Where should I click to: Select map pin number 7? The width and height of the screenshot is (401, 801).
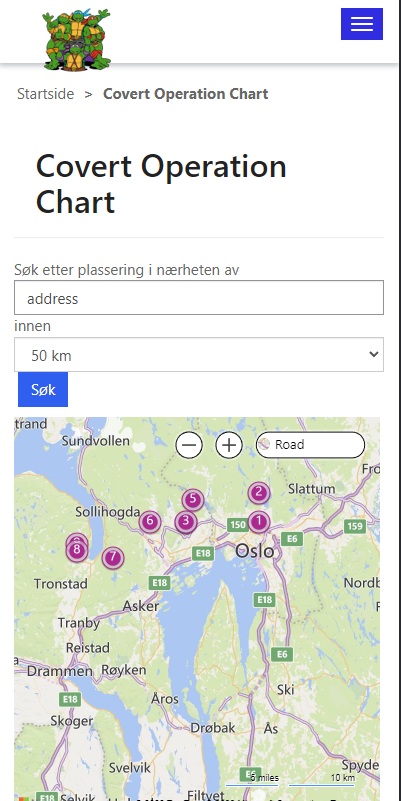[113, 557]
